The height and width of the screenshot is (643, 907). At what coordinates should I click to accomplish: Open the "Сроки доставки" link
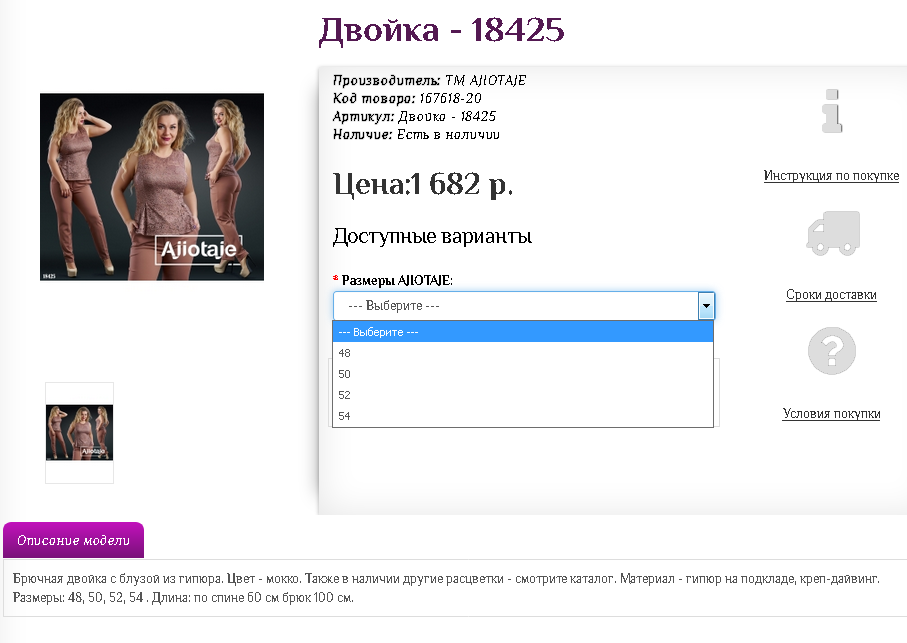pyautogui.click(x=831, y=295)
